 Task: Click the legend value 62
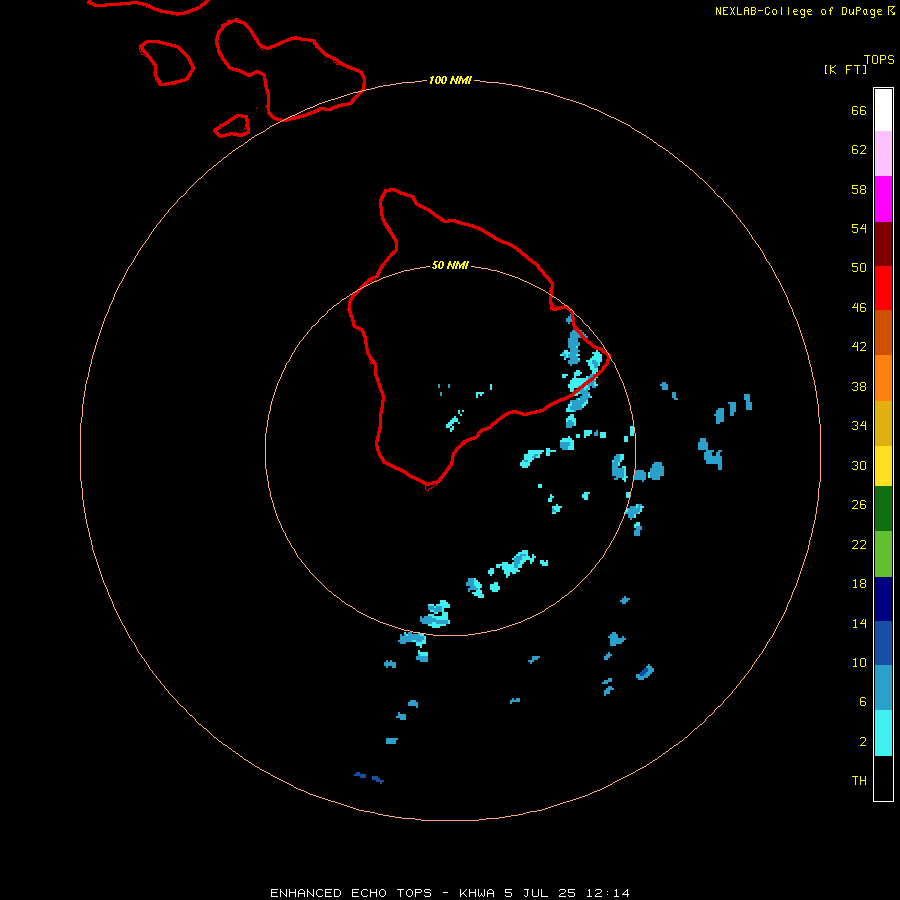[859, 150]
